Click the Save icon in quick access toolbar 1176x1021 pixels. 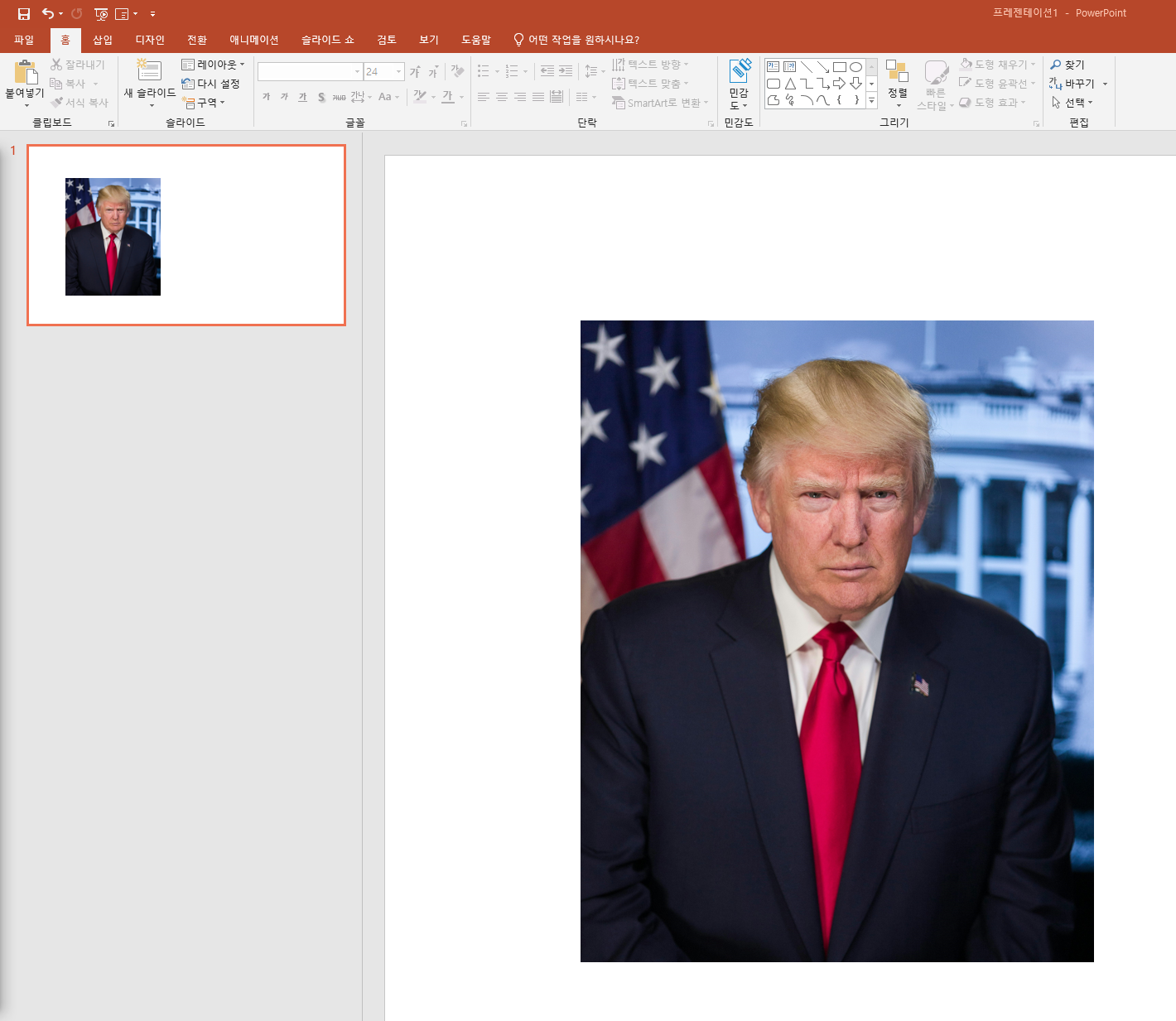24,13
